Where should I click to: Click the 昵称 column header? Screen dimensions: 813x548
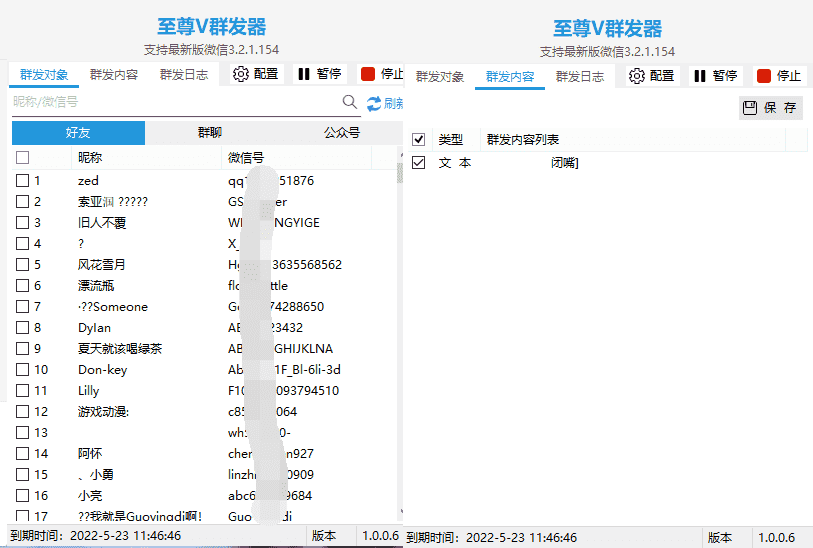tap(146, 158)
